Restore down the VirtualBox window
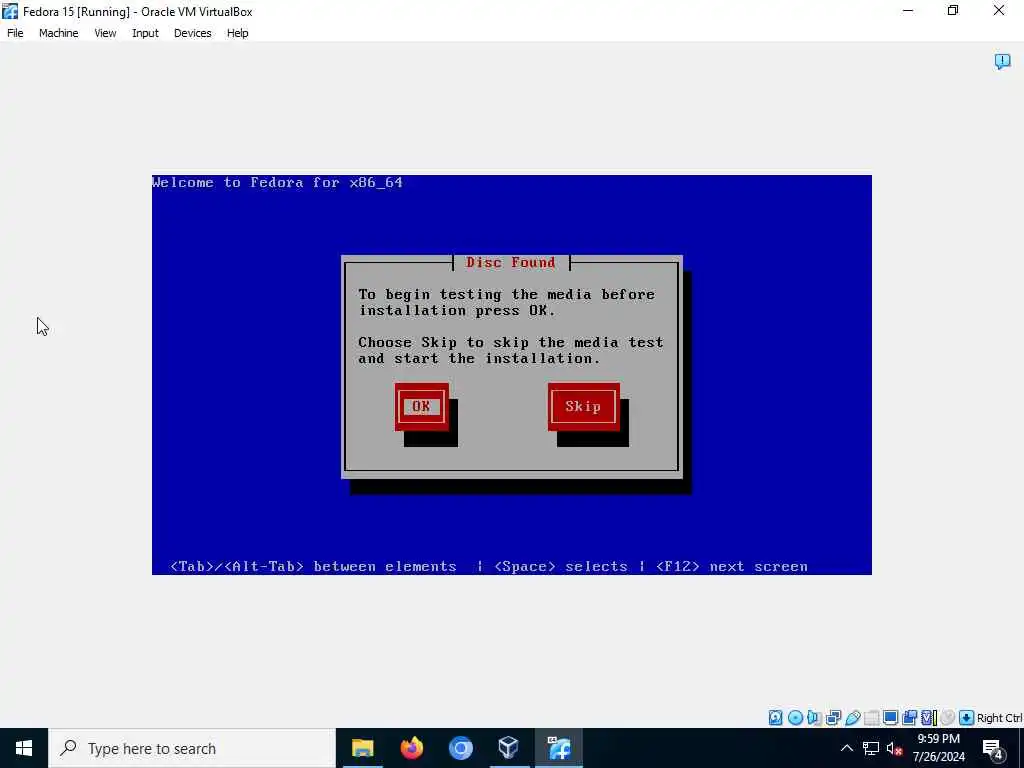The width and height of the screenshot is (1024, 768). coord(953,10)
